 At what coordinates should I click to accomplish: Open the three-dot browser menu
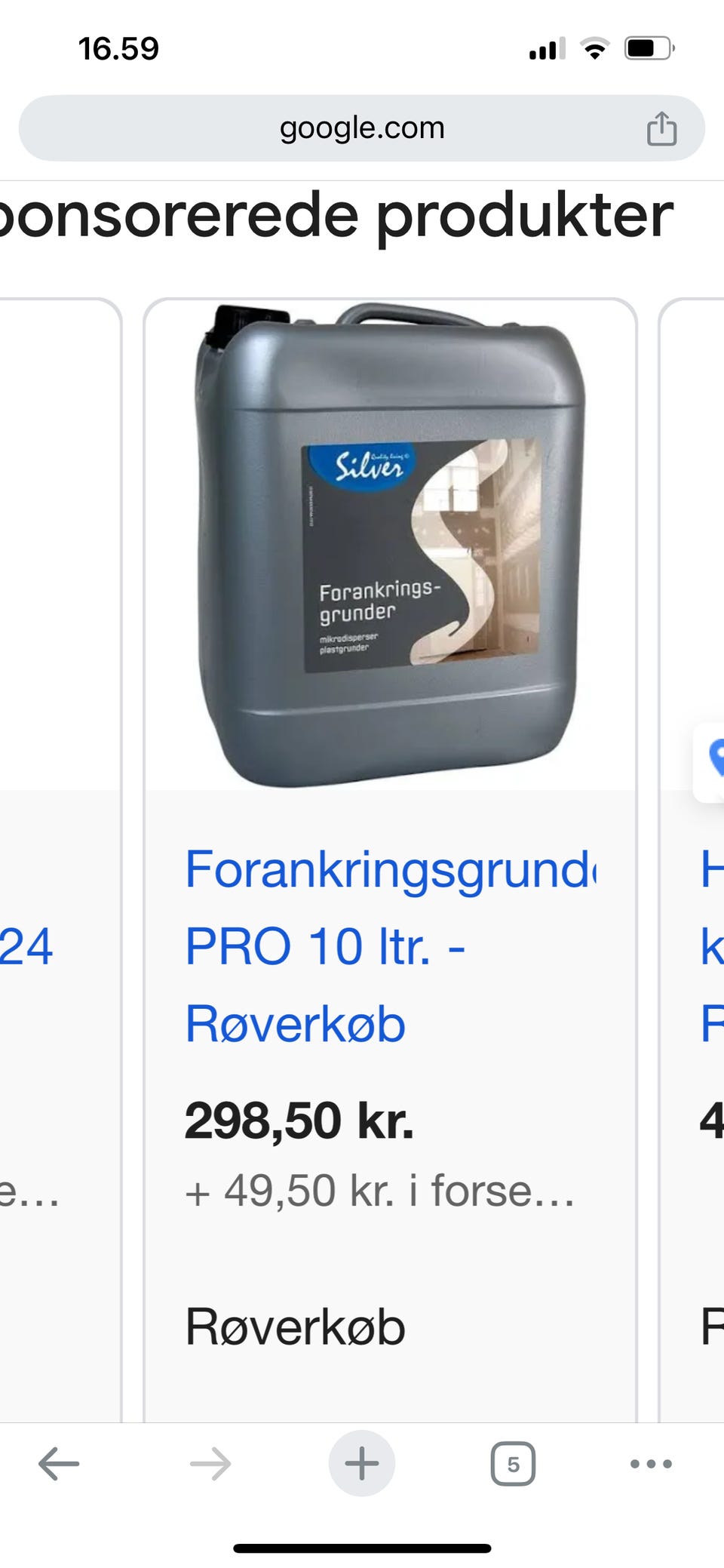click(x=651, y=1464)
